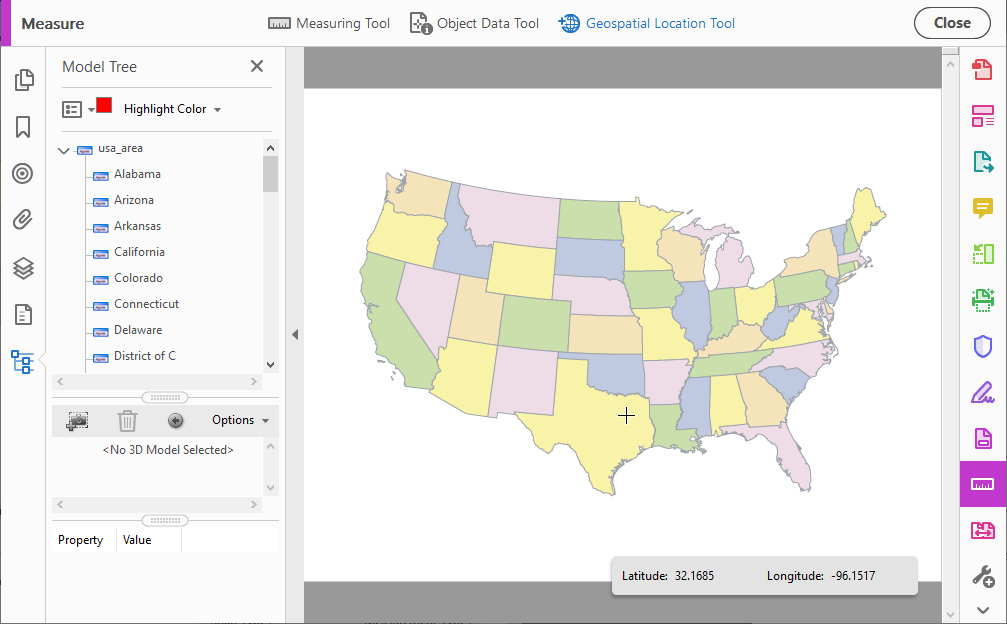Select California in the model tree

(x=139, y=252)
